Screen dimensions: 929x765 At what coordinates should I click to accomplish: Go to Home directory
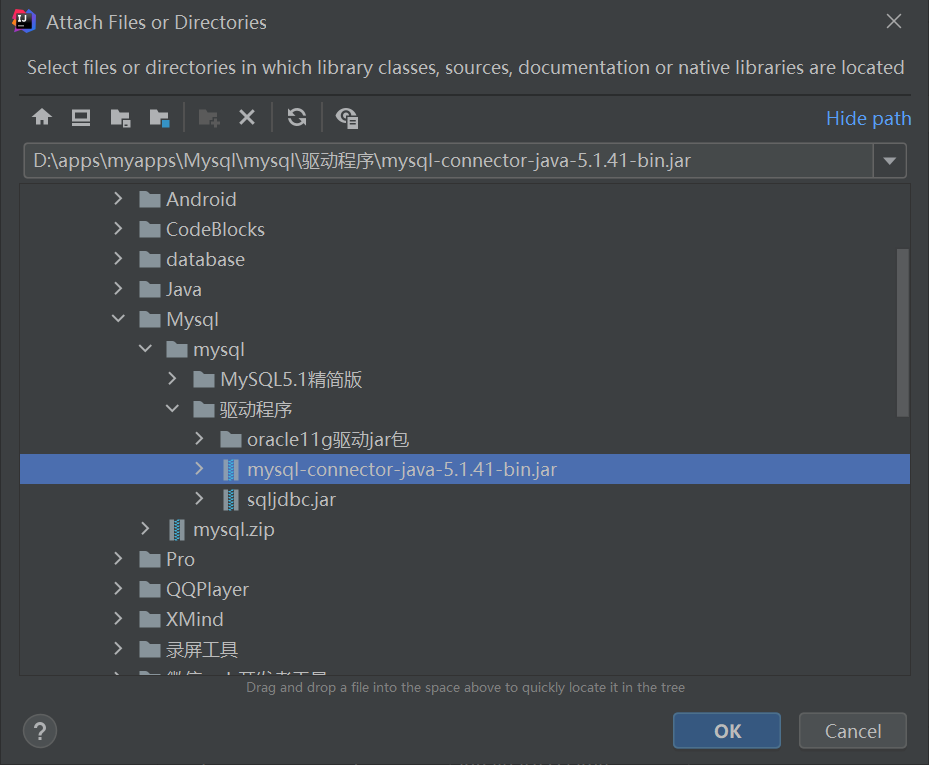pos(42,117)
